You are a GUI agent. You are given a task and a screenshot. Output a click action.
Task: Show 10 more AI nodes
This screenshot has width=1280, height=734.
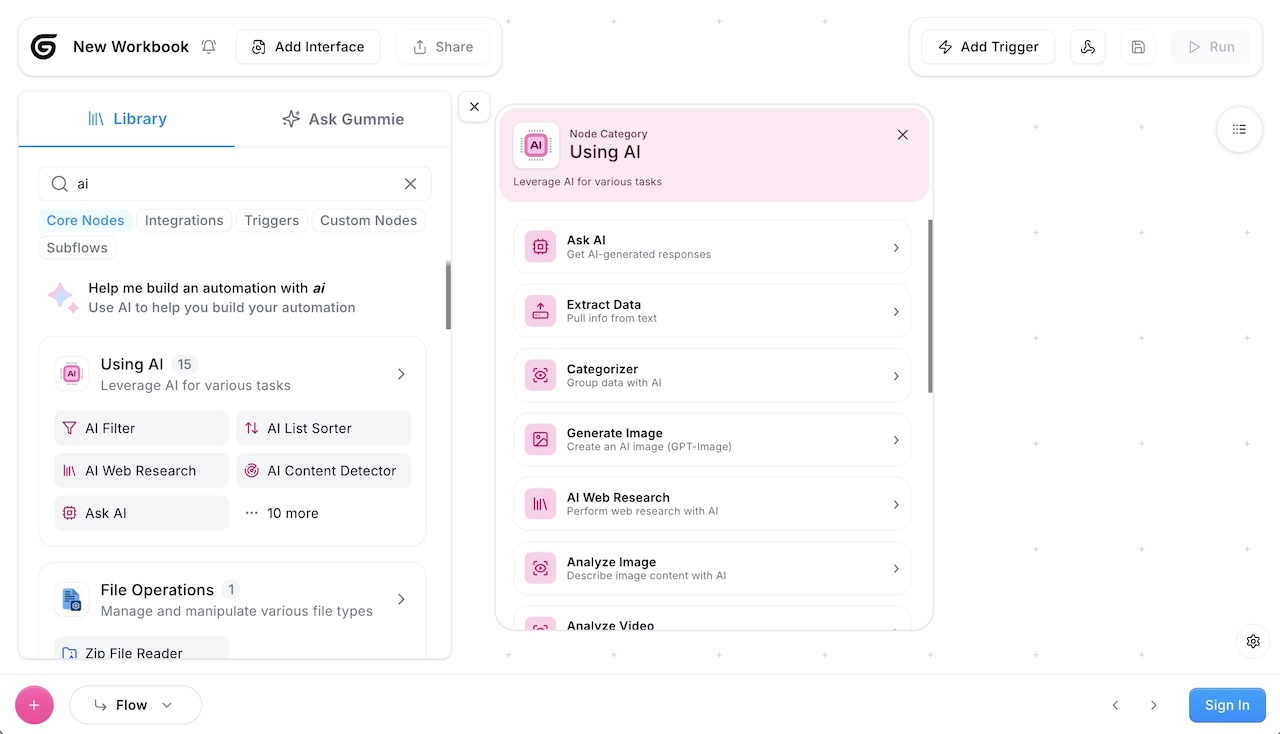tap(282, 513)
